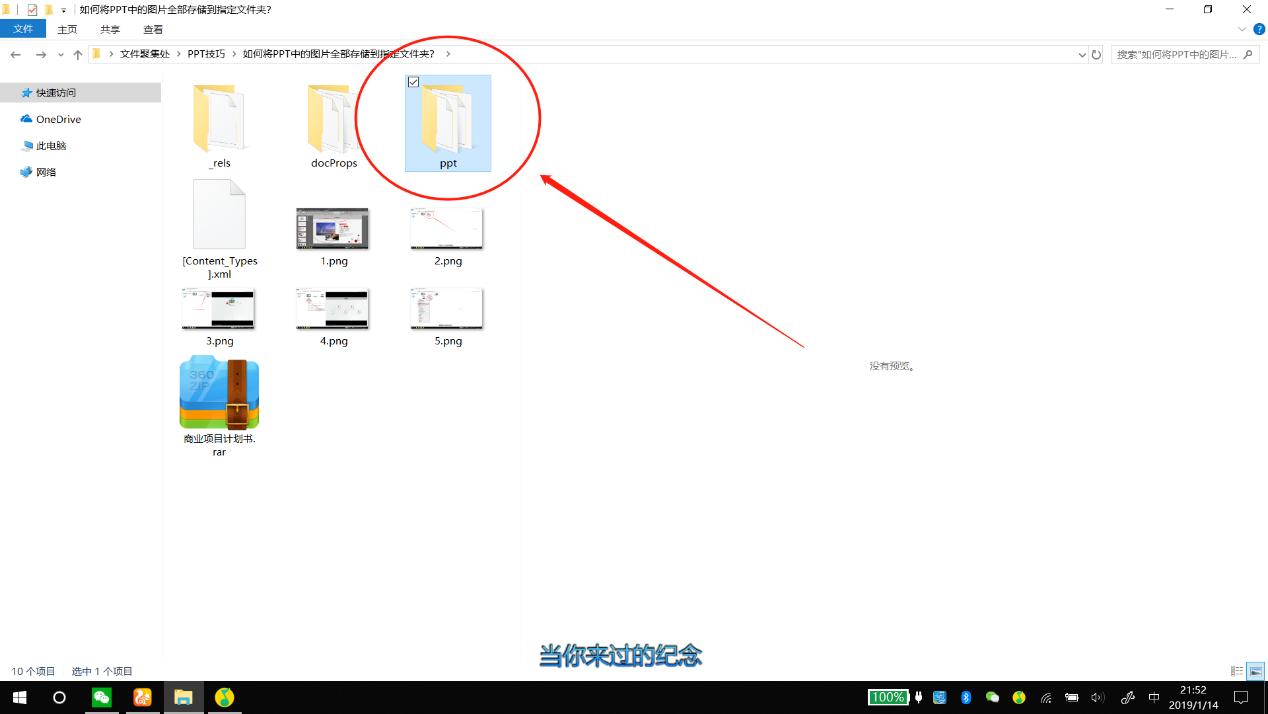Click the New Folder quick access icon
This screenshot has width=1268, height=714.
pos(48,9)
